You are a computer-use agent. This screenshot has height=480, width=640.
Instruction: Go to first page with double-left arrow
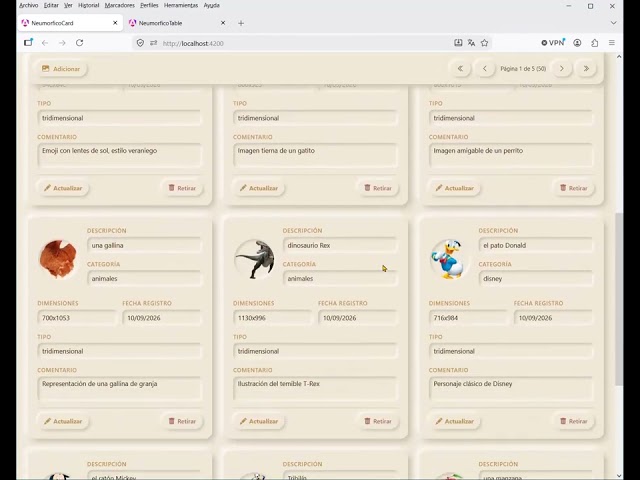point(460,69)
